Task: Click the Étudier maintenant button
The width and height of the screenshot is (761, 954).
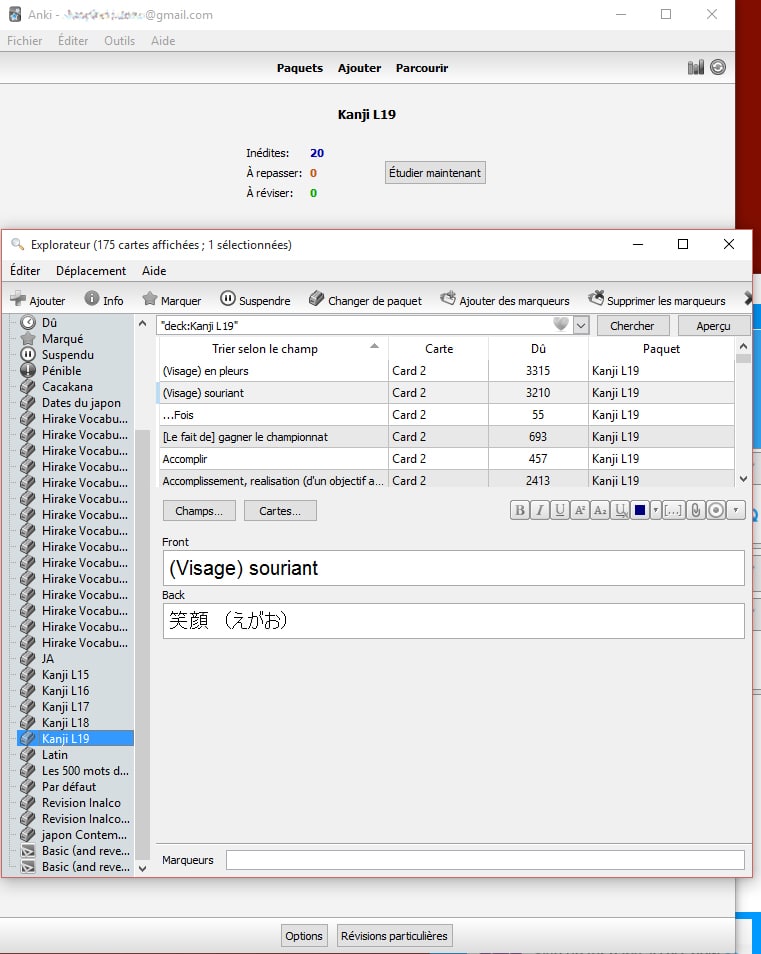Action: click(435, 173)
